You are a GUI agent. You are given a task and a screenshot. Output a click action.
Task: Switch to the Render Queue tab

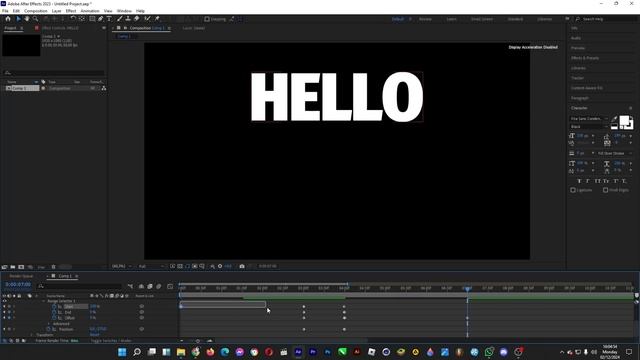coord(22,276)
